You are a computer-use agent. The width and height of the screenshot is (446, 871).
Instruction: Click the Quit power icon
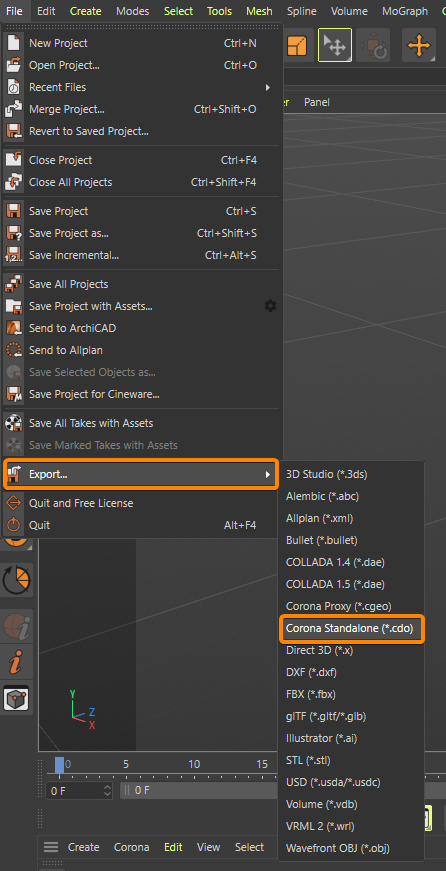[x=13, y=525]
